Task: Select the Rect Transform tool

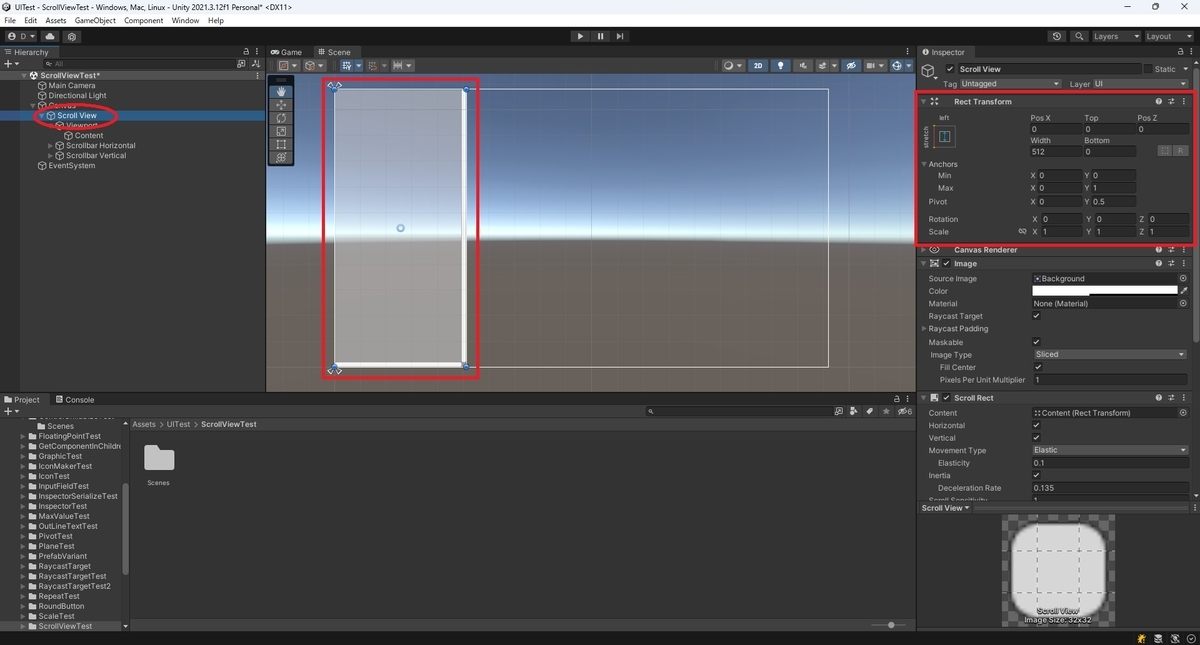Action: 280,144
